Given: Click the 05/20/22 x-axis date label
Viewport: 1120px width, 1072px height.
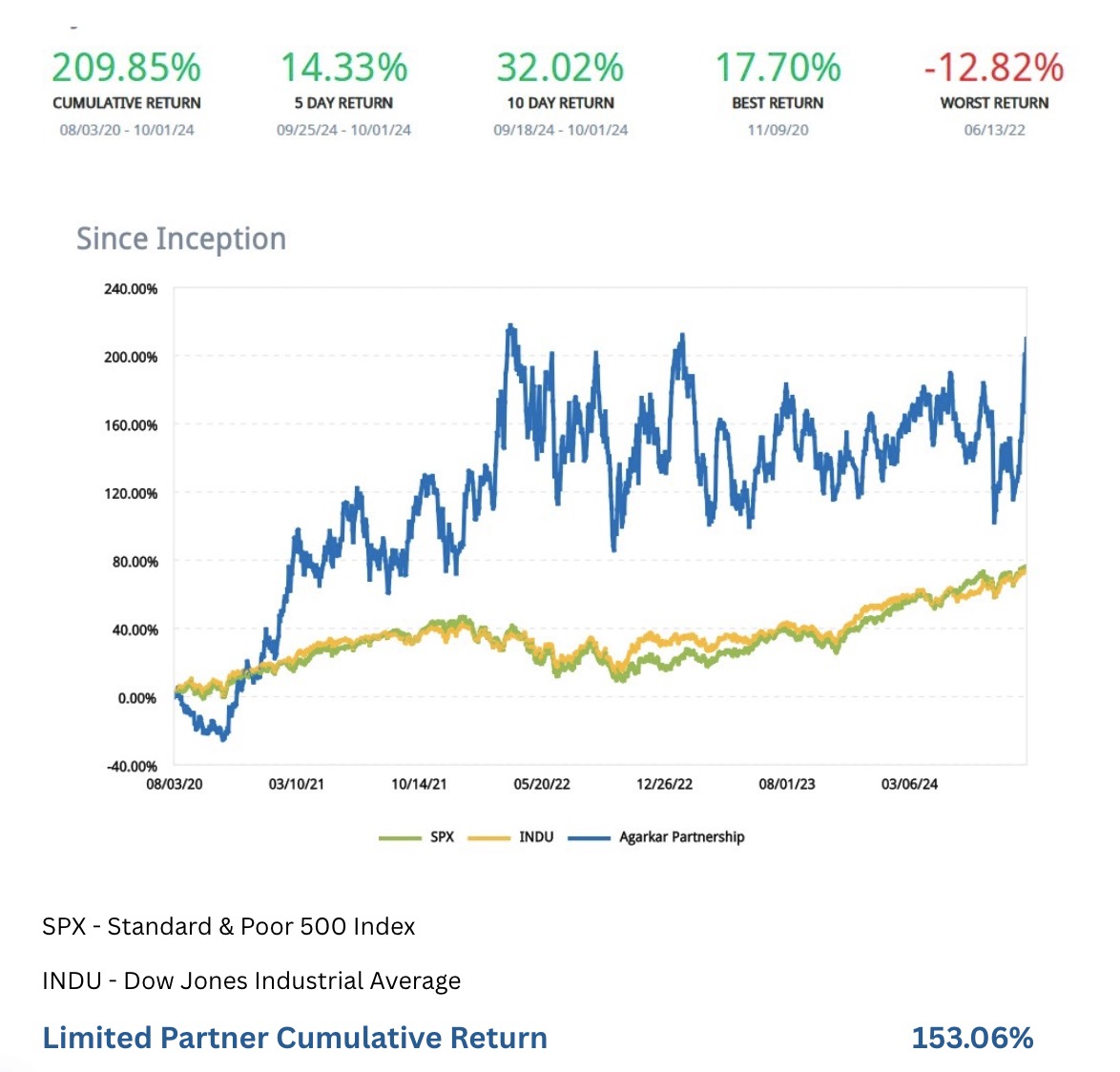Looking at the screenshot, I should pyautogui.click(x=542, y=784).
